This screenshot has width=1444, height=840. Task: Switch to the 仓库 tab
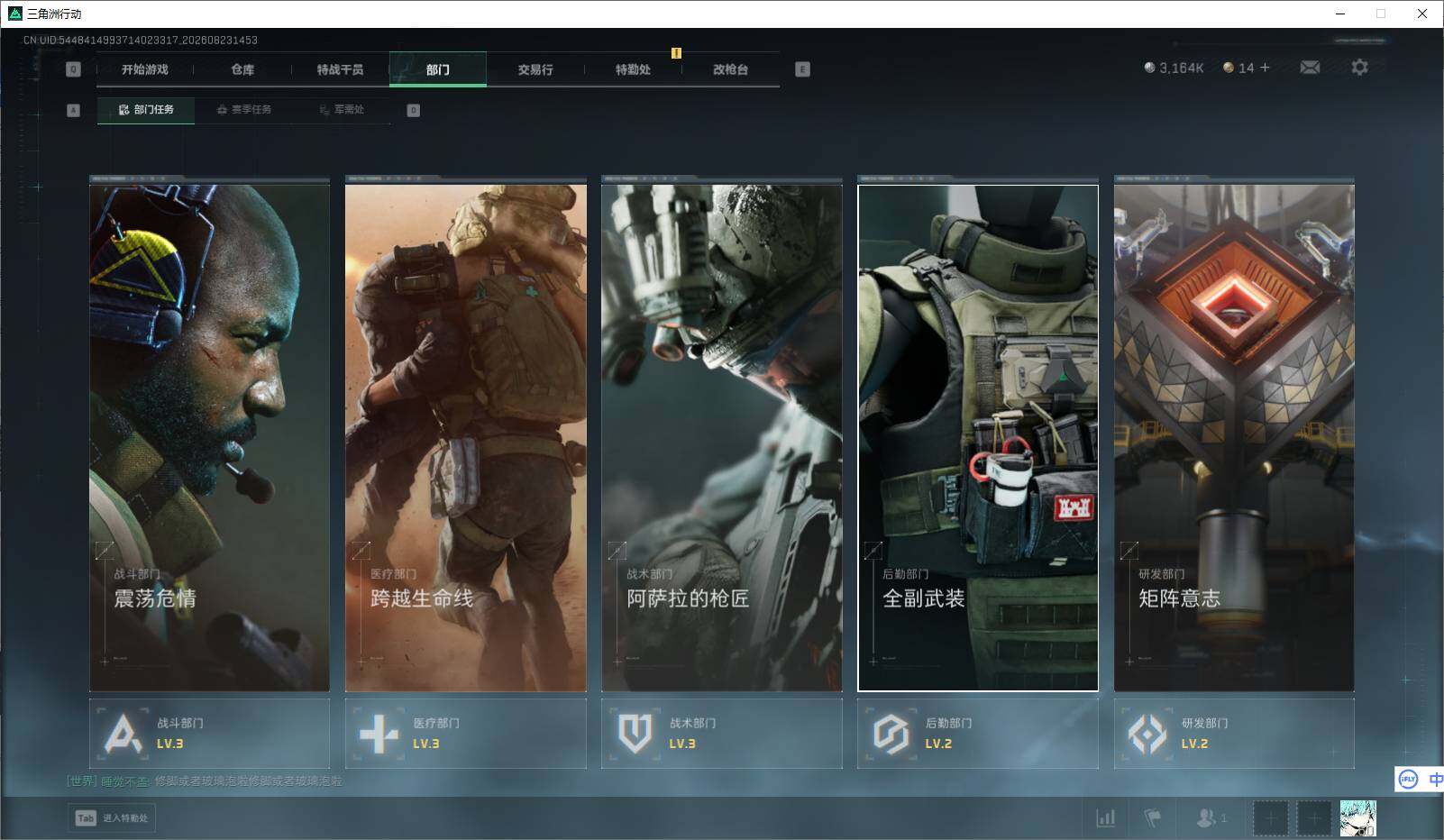[x=242, y=69]
